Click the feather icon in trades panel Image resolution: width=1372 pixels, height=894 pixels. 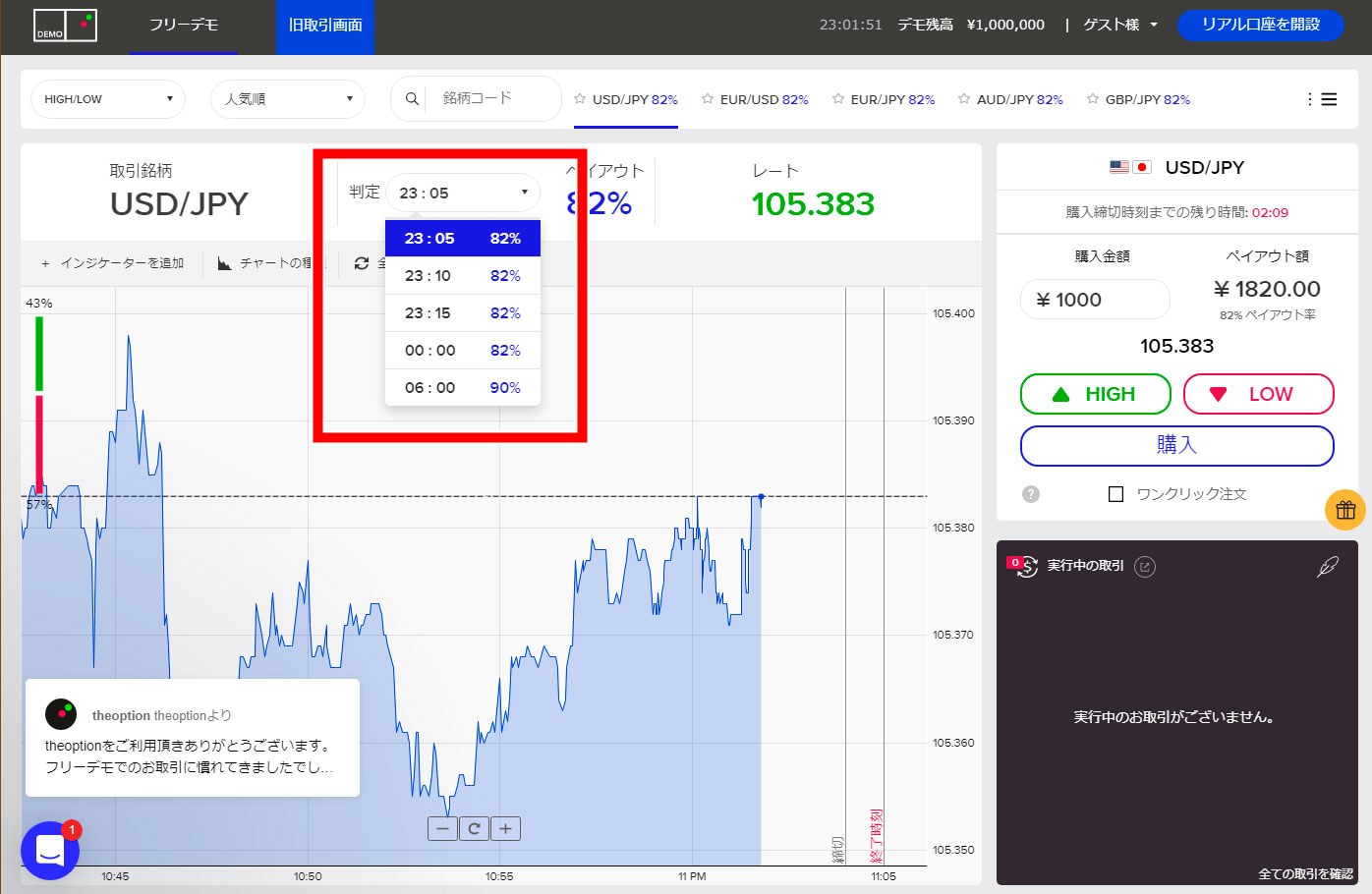[x=1327, y=566]
